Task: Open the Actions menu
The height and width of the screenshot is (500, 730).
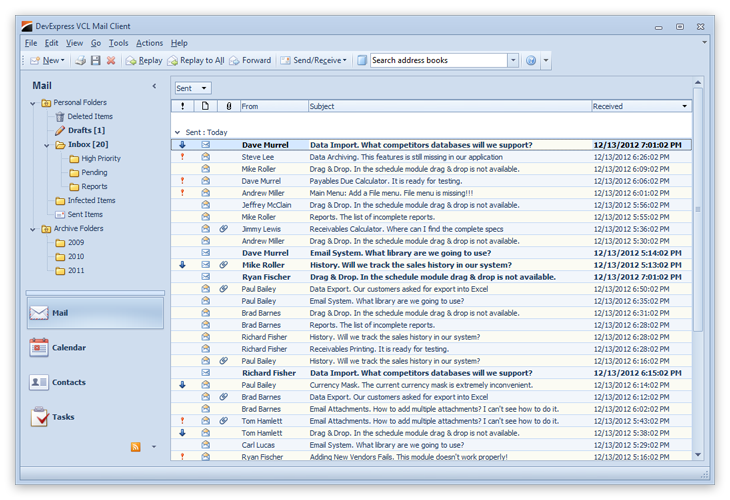Action: (x=149, y=43)
